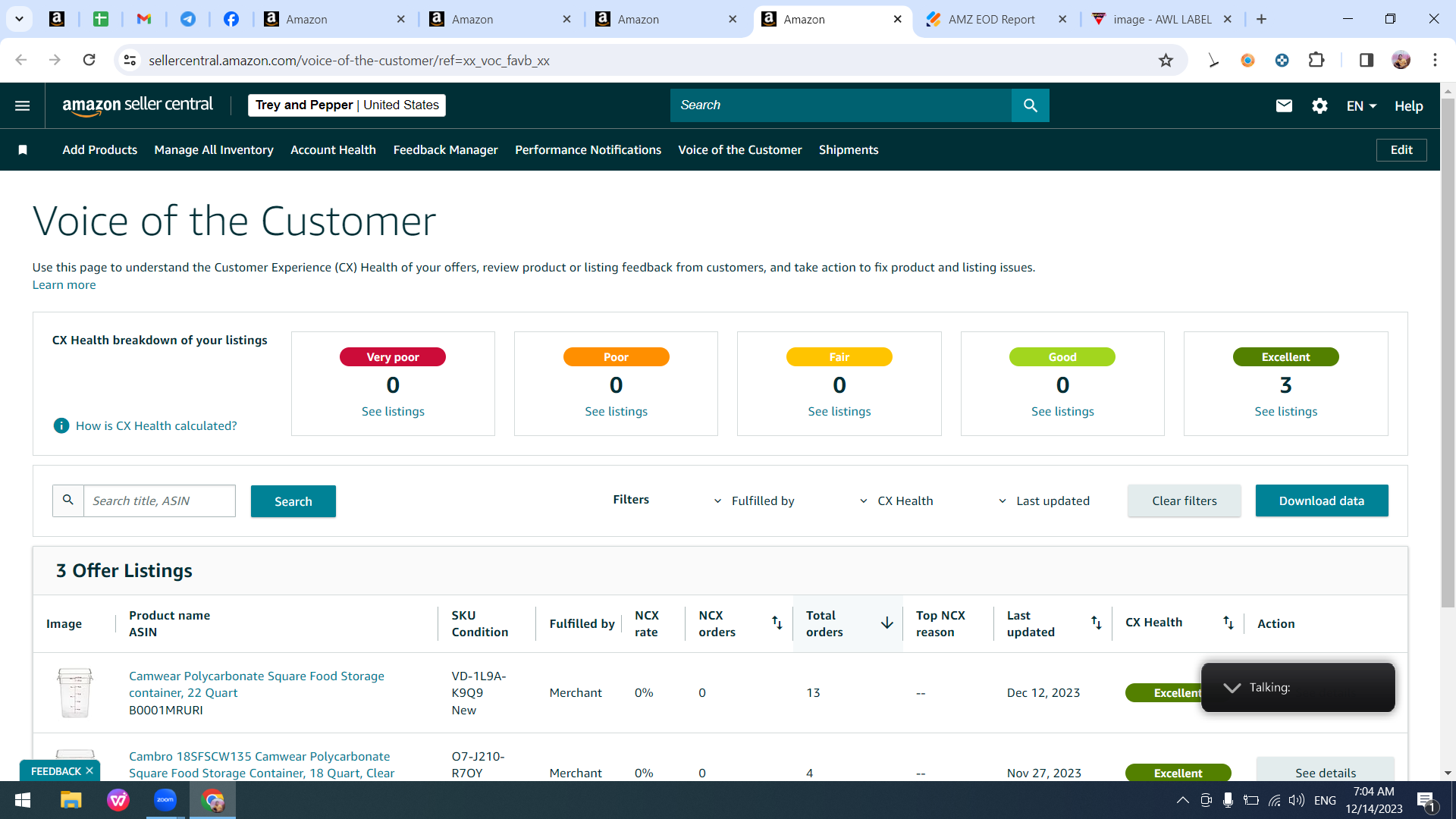The height and width of the screenshot is (819, 1456).
Task: Close the FEEDBACK tab
Action: 89,771
